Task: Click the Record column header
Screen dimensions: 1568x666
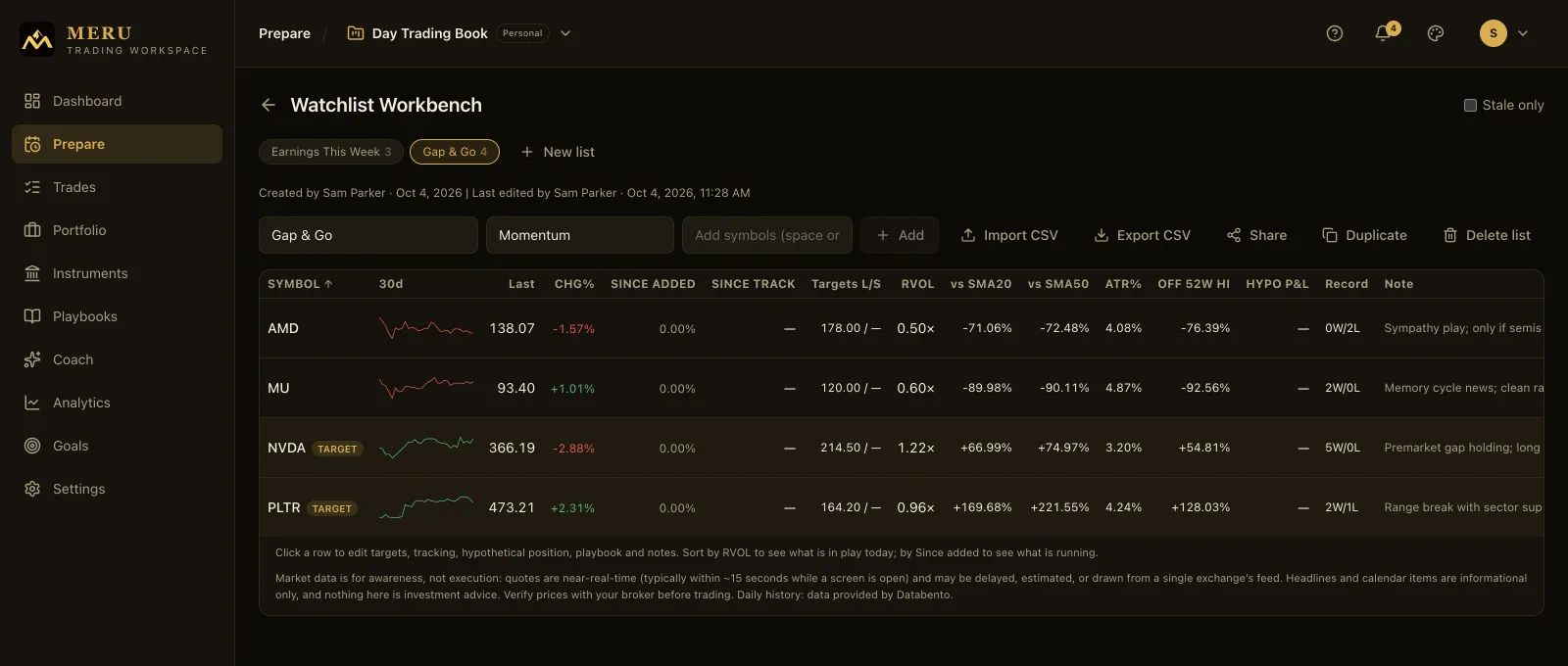Action: pos(1347,284)
